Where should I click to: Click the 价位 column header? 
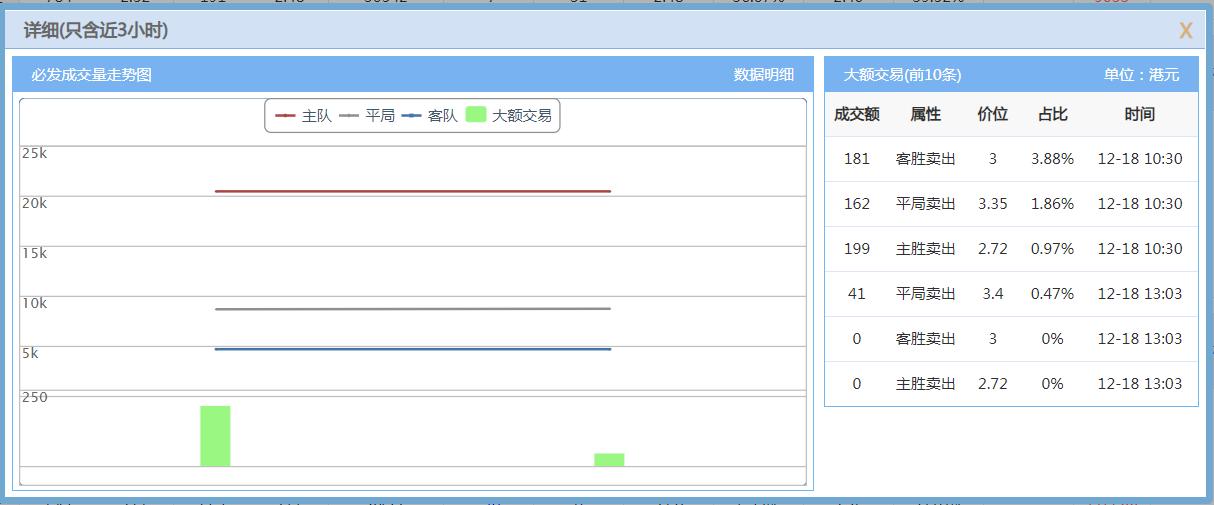tap(993, 114)
